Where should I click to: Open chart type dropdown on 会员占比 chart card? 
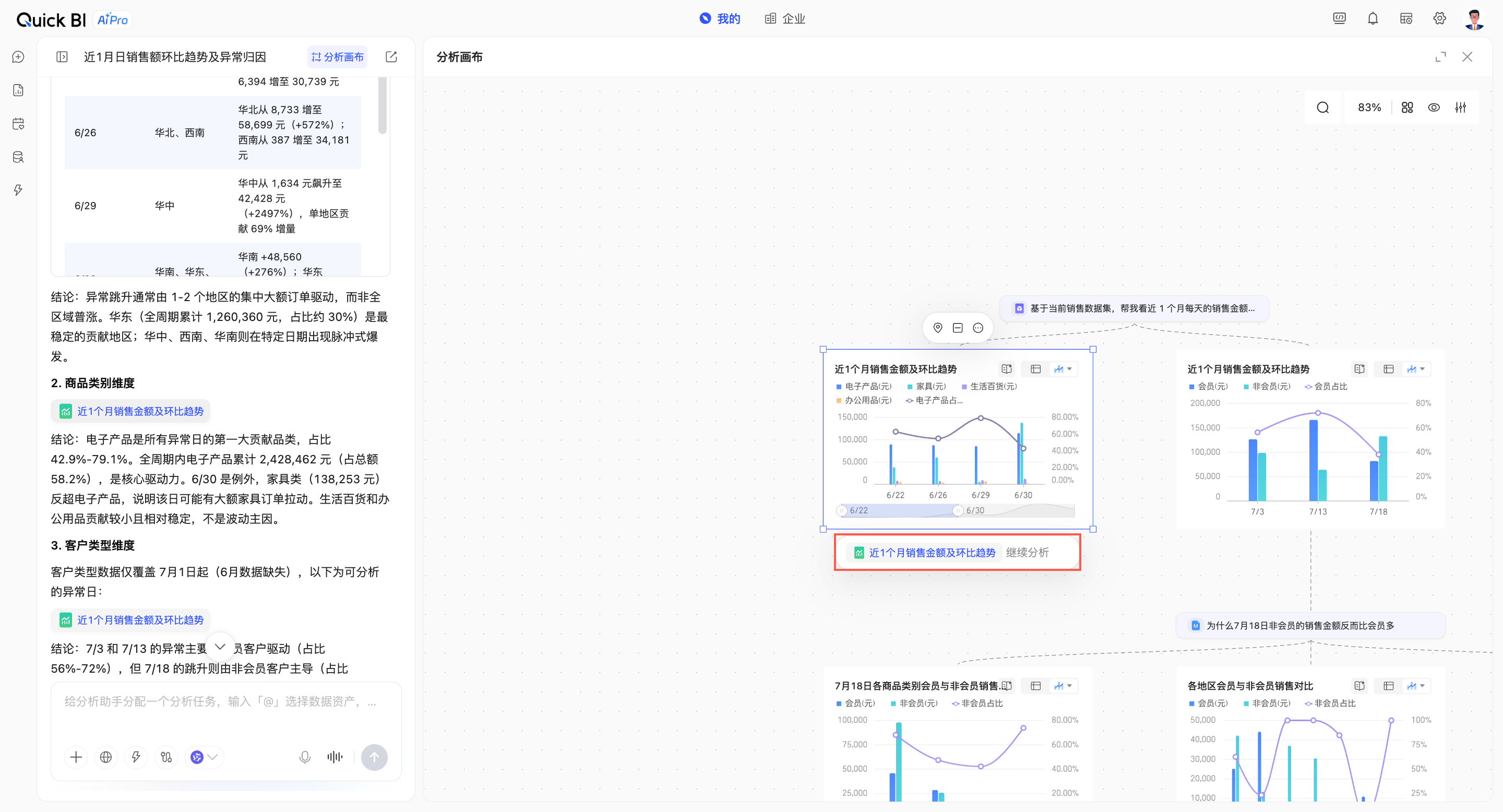(x=1417, y=368)
